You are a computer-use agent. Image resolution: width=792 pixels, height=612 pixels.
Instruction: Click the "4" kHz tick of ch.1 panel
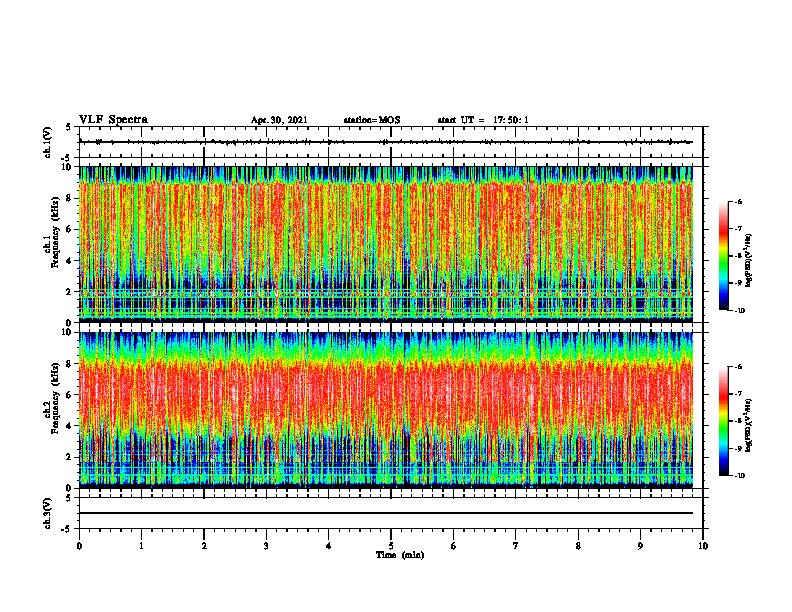(x=70, y=261)
